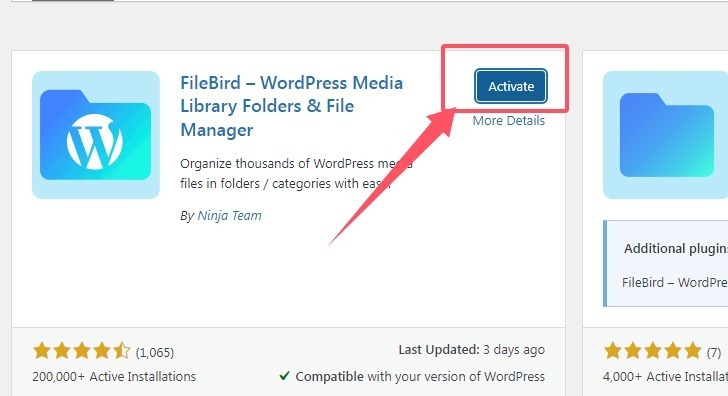Click the Additional plugins notice heading

[x=676, y=248]
